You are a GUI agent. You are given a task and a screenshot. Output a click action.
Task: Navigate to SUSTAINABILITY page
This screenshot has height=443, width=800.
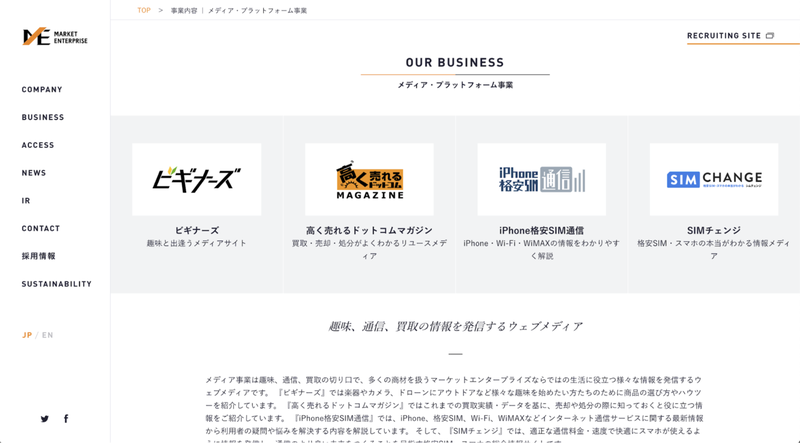click(57, 285)
